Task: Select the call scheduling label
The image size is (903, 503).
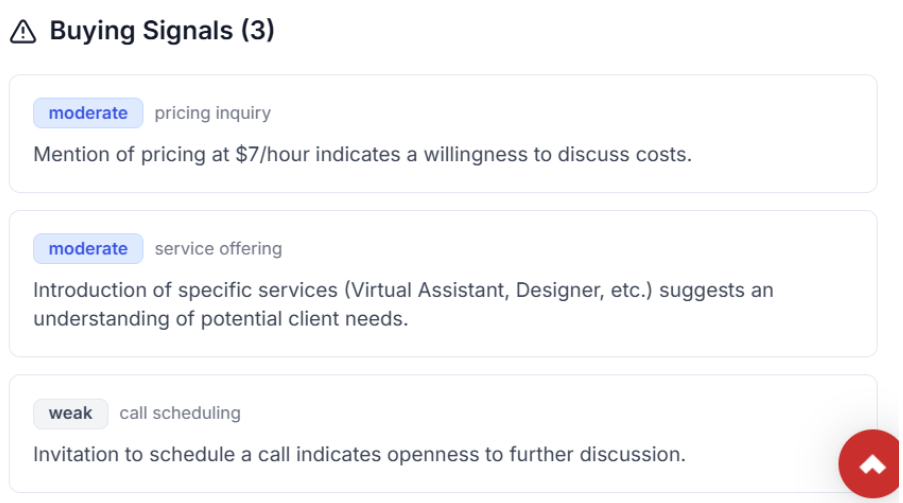Action: point(180,413)
